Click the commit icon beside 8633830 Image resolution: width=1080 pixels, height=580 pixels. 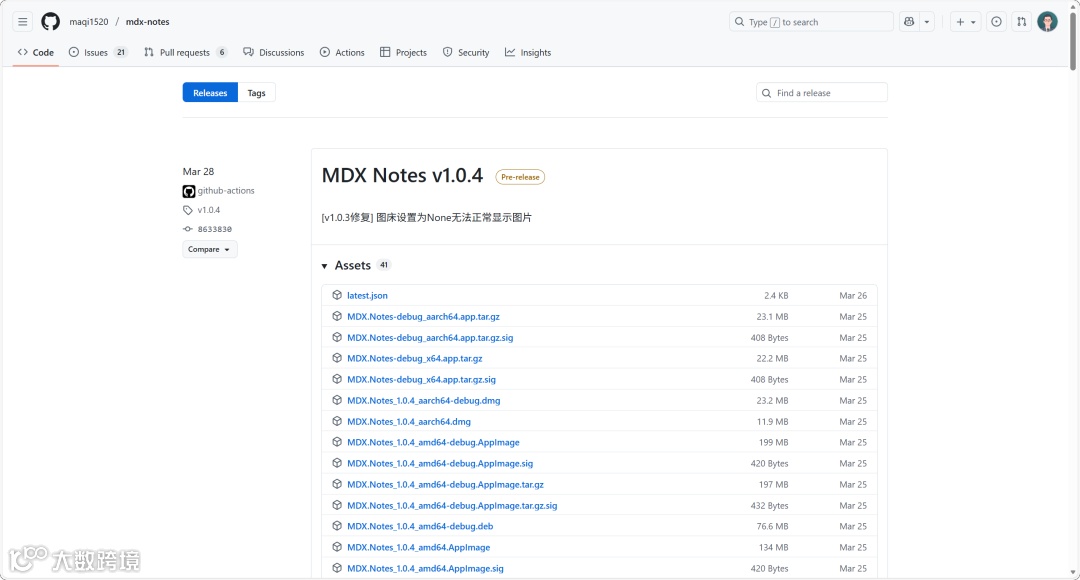(187, 229)
